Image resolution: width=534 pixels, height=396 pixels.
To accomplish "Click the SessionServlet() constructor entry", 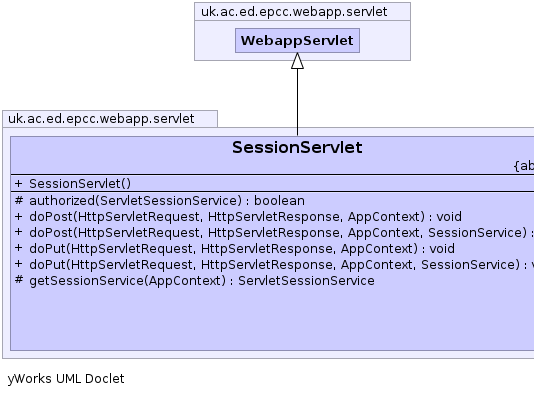I will pyautogui.click(x=80, y=184).
